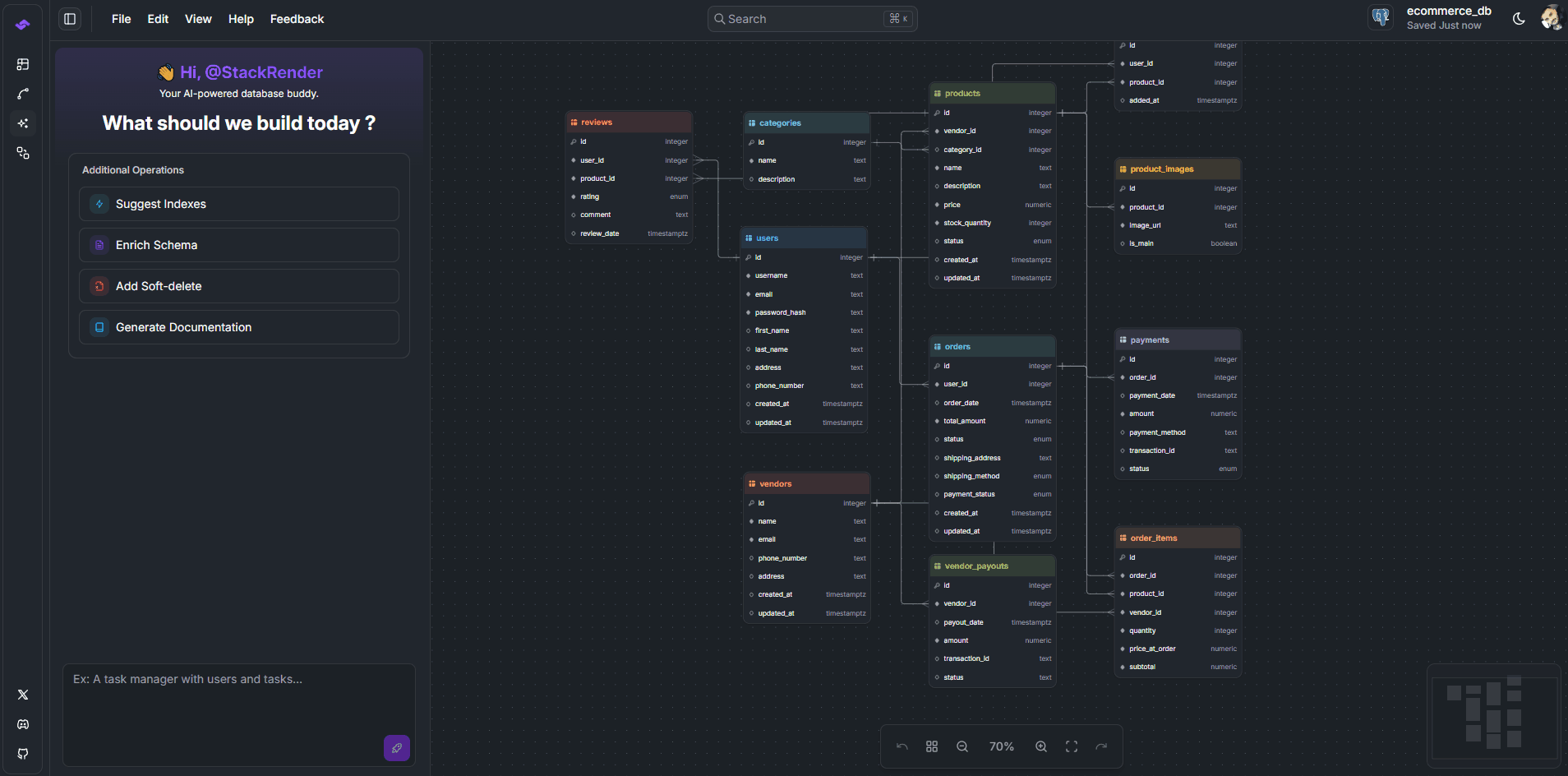Toggle the left sidebar panel
Screen dimensions: 1568x776
[70, 18]
